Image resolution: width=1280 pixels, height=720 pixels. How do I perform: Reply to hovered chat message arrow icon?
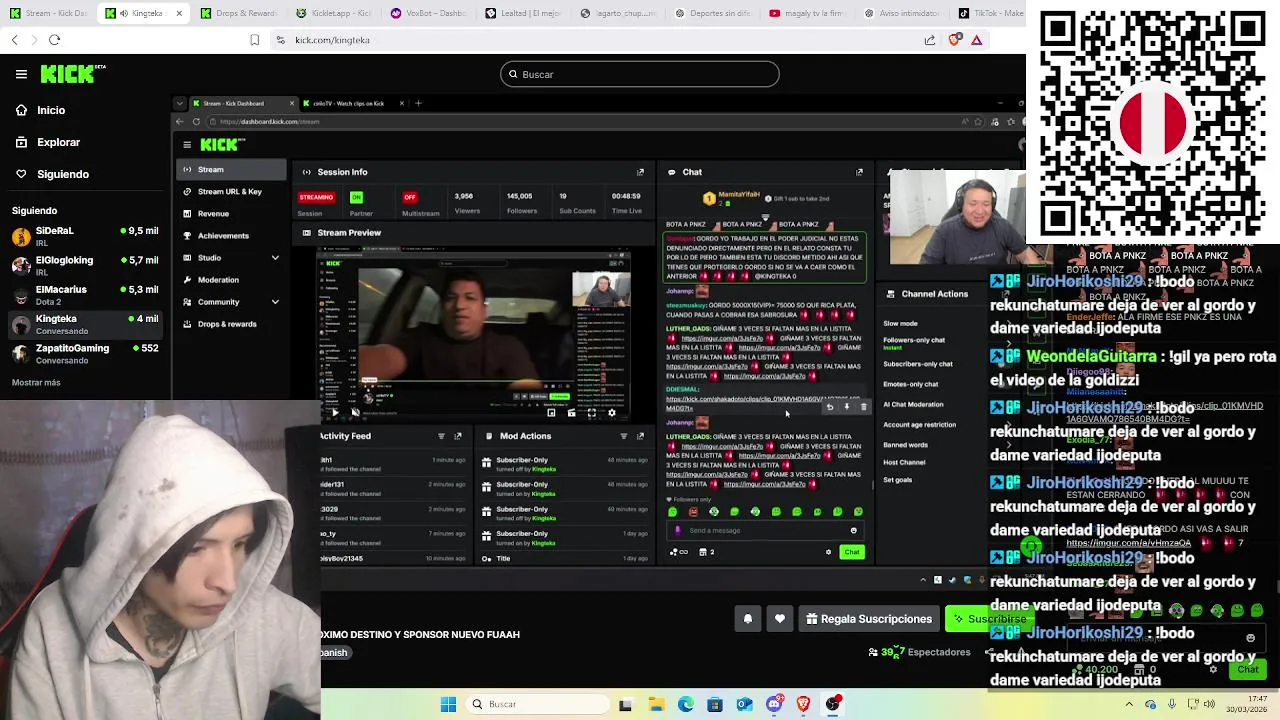pyautogui.click(x=829, y=407)
